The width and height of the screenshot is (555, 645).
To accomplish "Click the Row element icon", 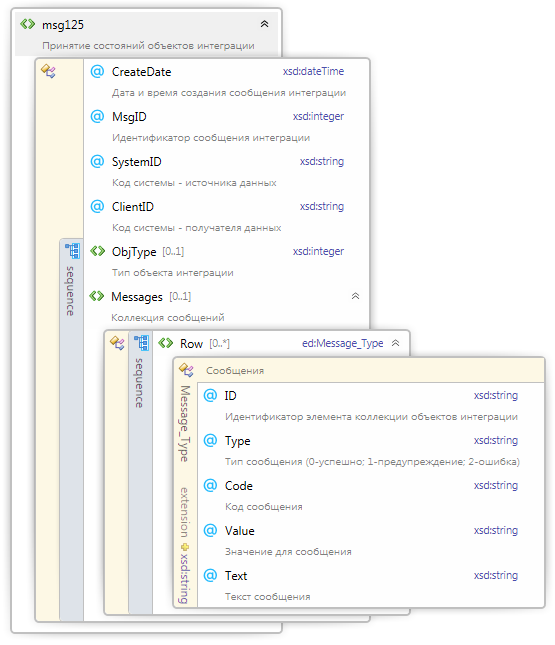I will pyautogui.click(x=166, y=343).
